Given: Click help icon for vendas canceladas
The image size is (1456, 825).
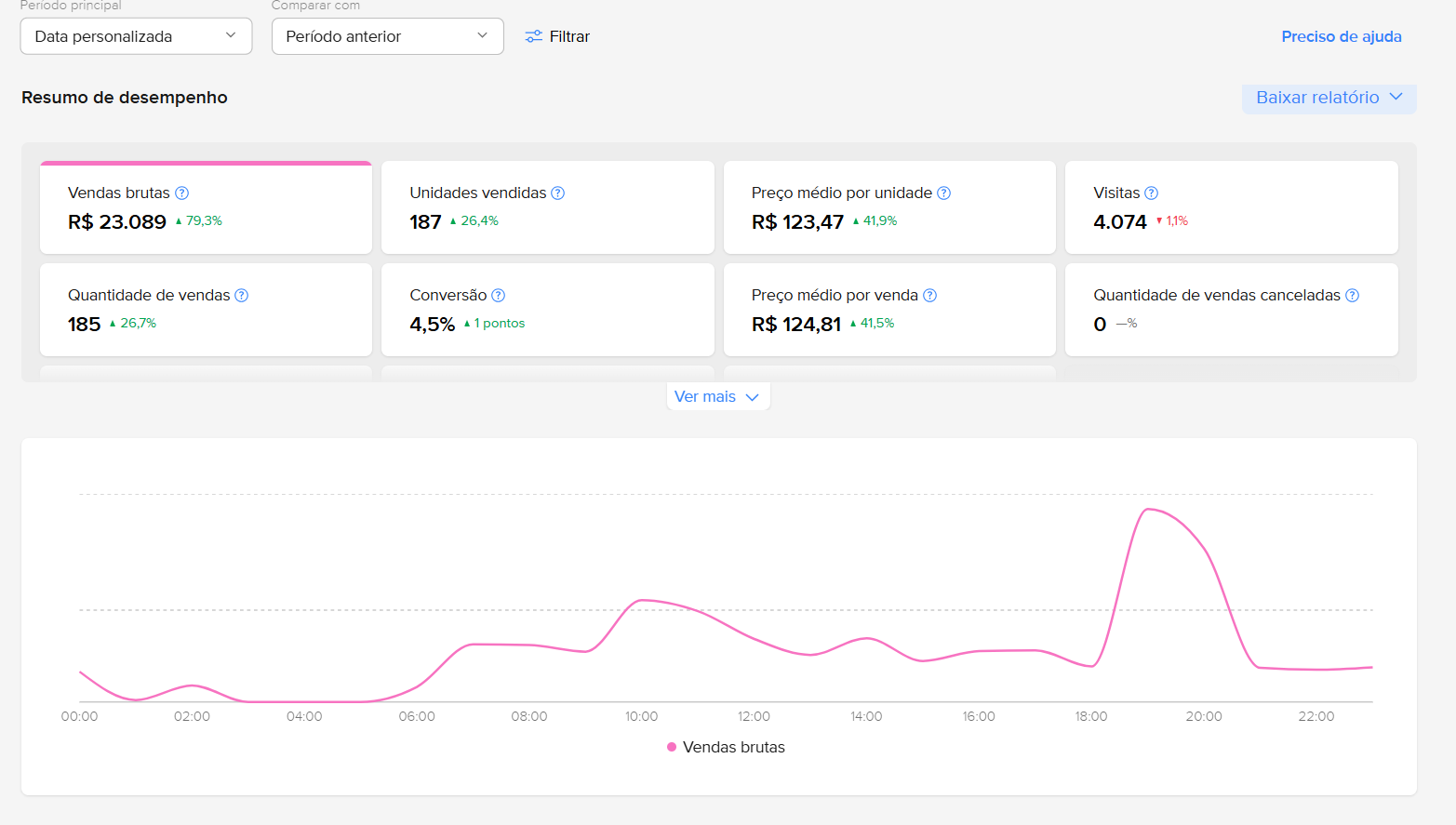Looking at the screenshot, I should (1352, 296).
